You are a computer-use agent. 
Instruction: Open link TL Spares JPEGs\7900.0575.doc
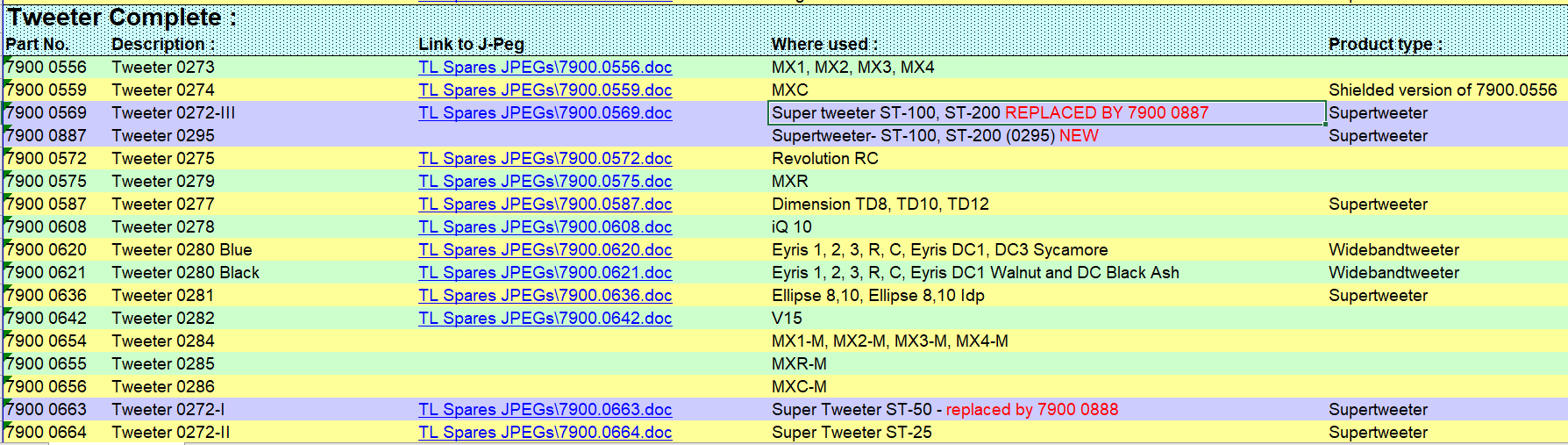pyautogui.click(x=545, y=182)
